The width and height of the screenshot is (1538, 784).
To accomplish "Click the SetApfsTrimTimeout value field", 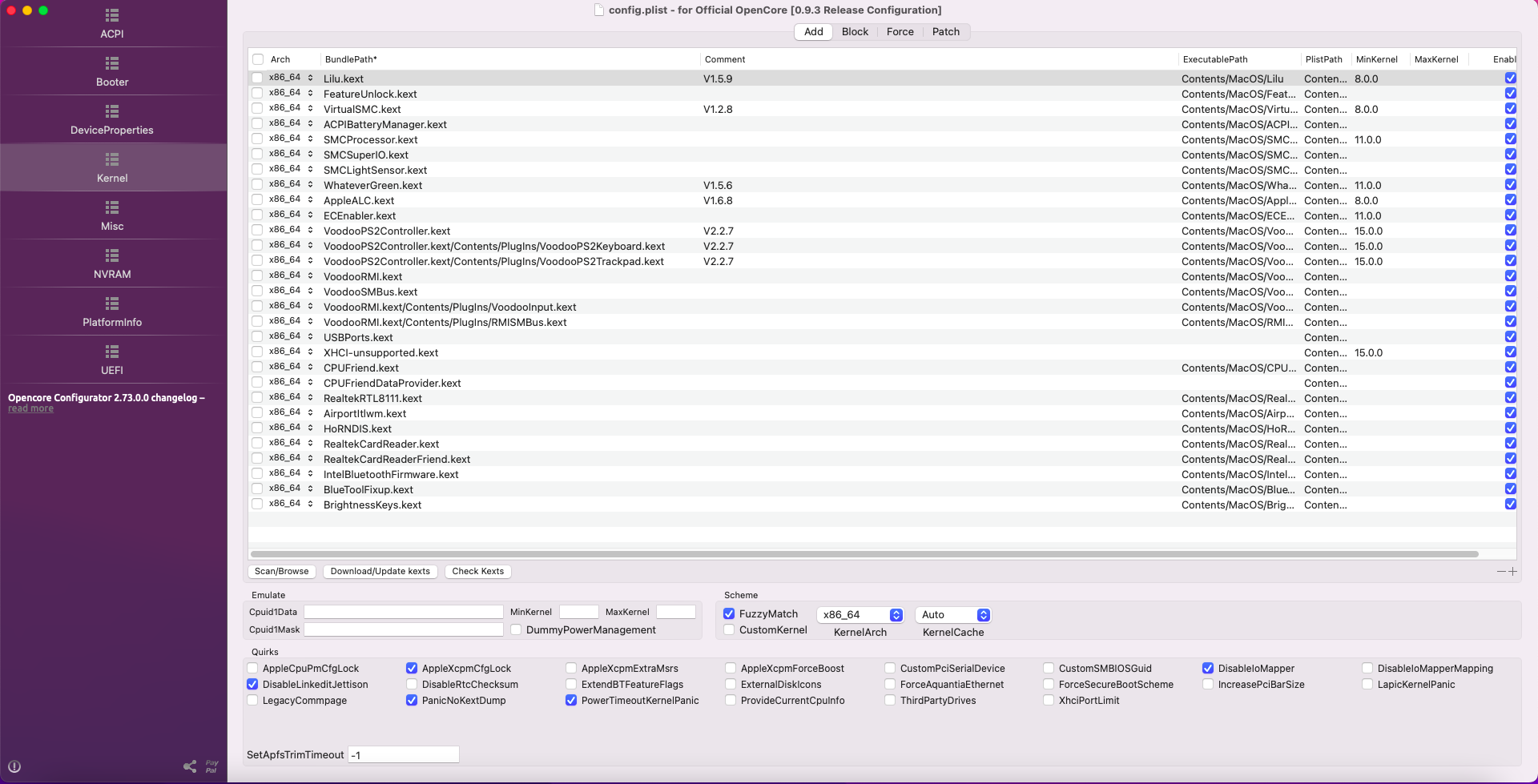I will pyautogui.click(x=404, y=754).
